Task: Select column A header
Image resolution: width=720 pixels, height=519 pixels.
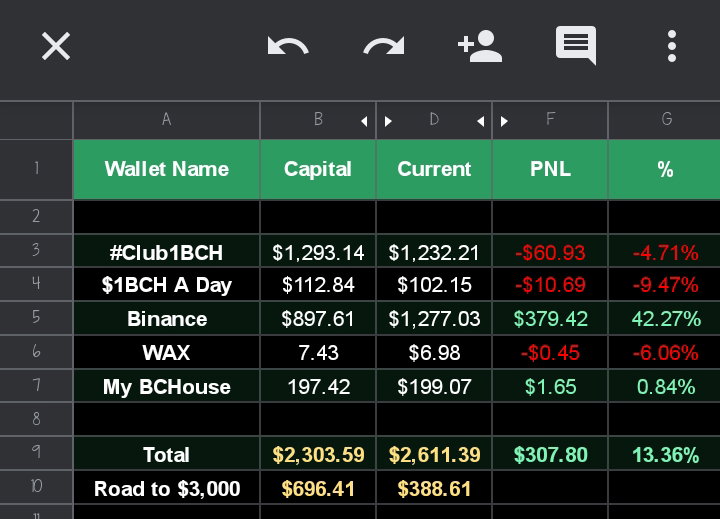Action: coord(167,120)
